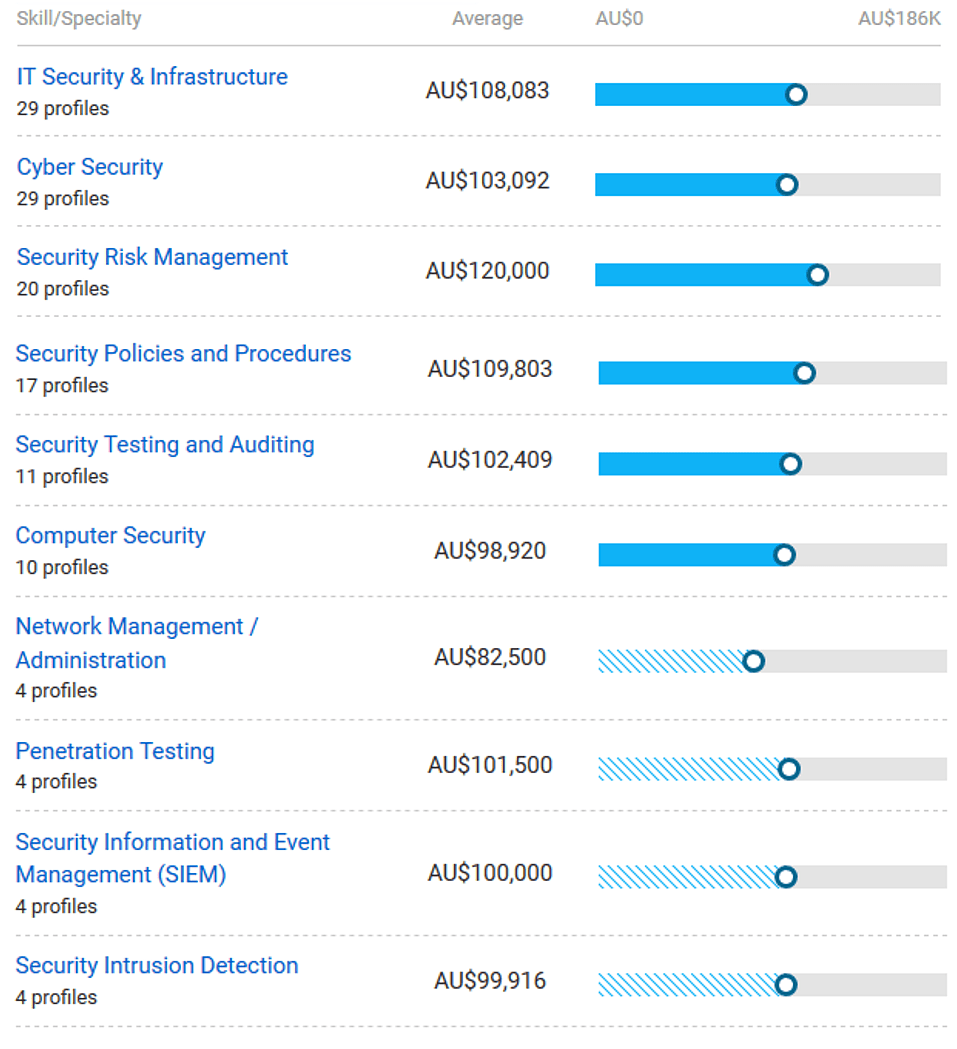Click the Security Risk Management link
957x1049 pixels.
[152, 257]
